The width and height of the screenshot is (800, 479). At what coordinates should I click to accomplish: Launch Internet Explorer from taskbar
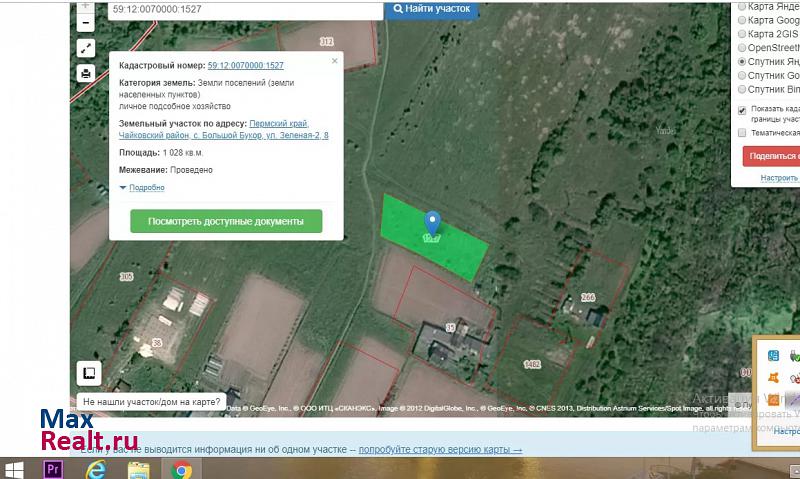click(97, 469)
